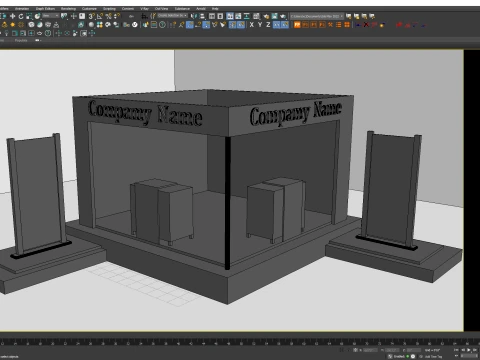The width and height of the screenshot is (480, 360).
Task: Open the Arnold menu
Action: tap(201, 8)
